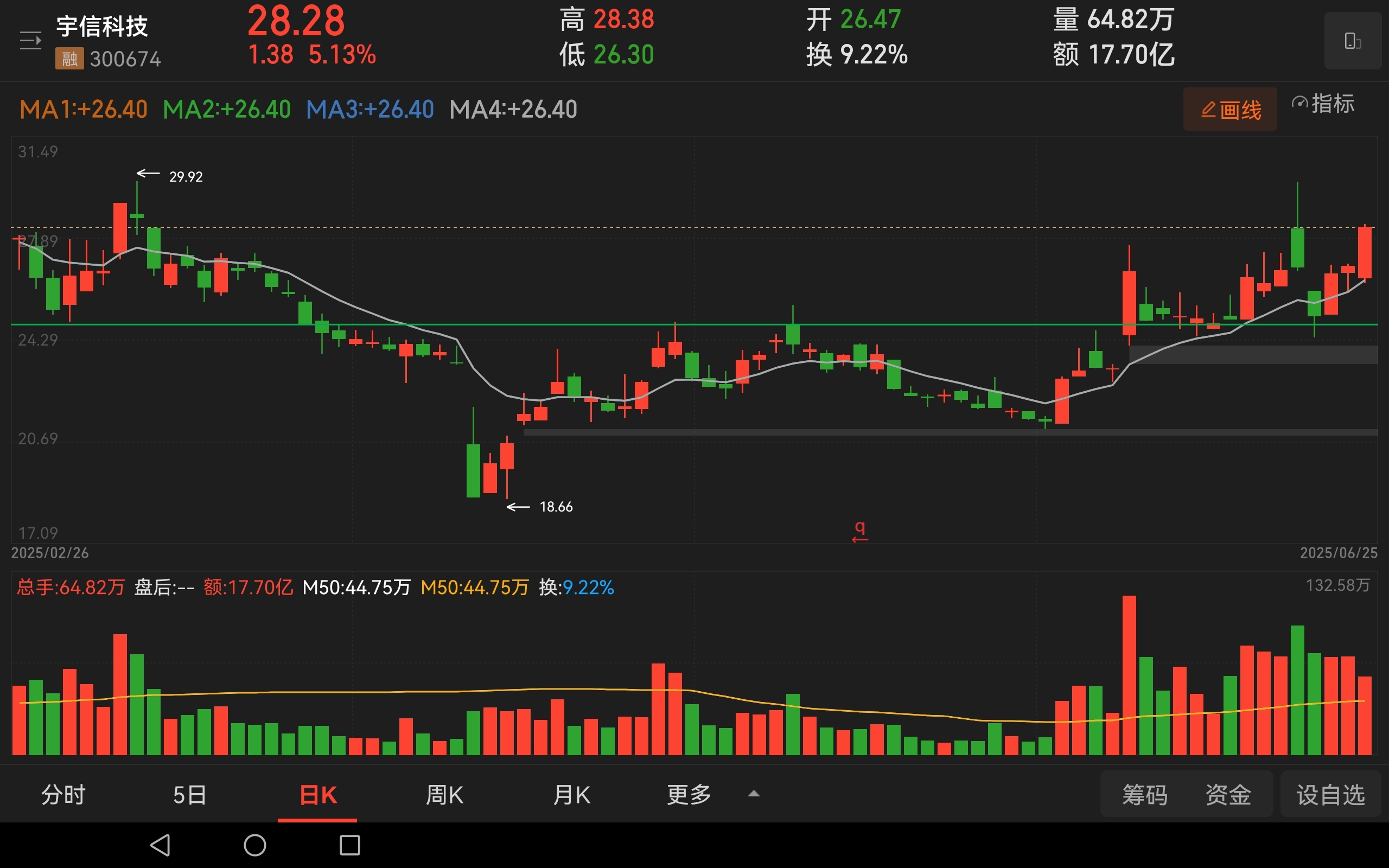Tap the volume 64.82万 in header
The height and width of the screenshot is (868, 1389).
1130,20
